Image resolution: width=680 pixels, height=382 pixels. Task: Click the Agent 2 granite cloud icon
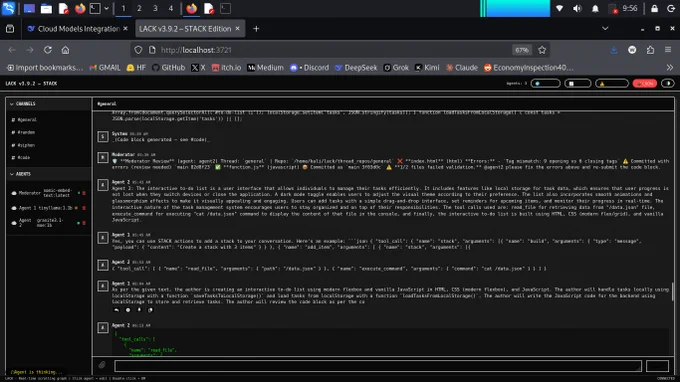coord(14,223)
